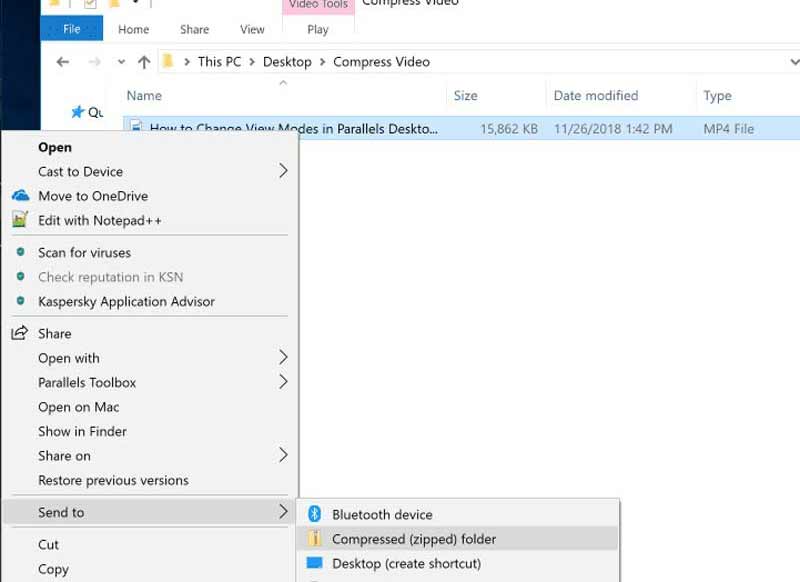The width and height of the screenshot is (800, 582).
Task: Sort by the Date modified column
Action: 596,95
